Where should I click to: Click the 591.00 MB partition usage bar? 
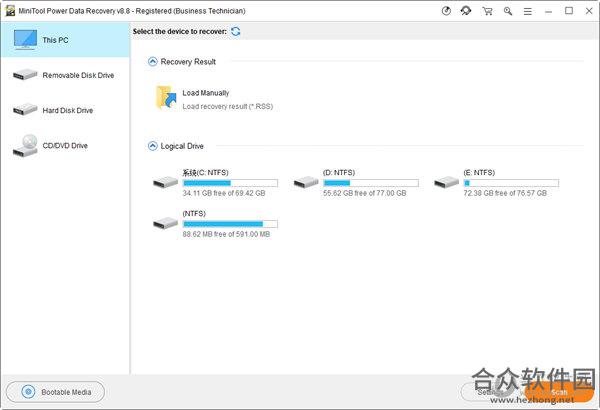click(x=230, y=224)
